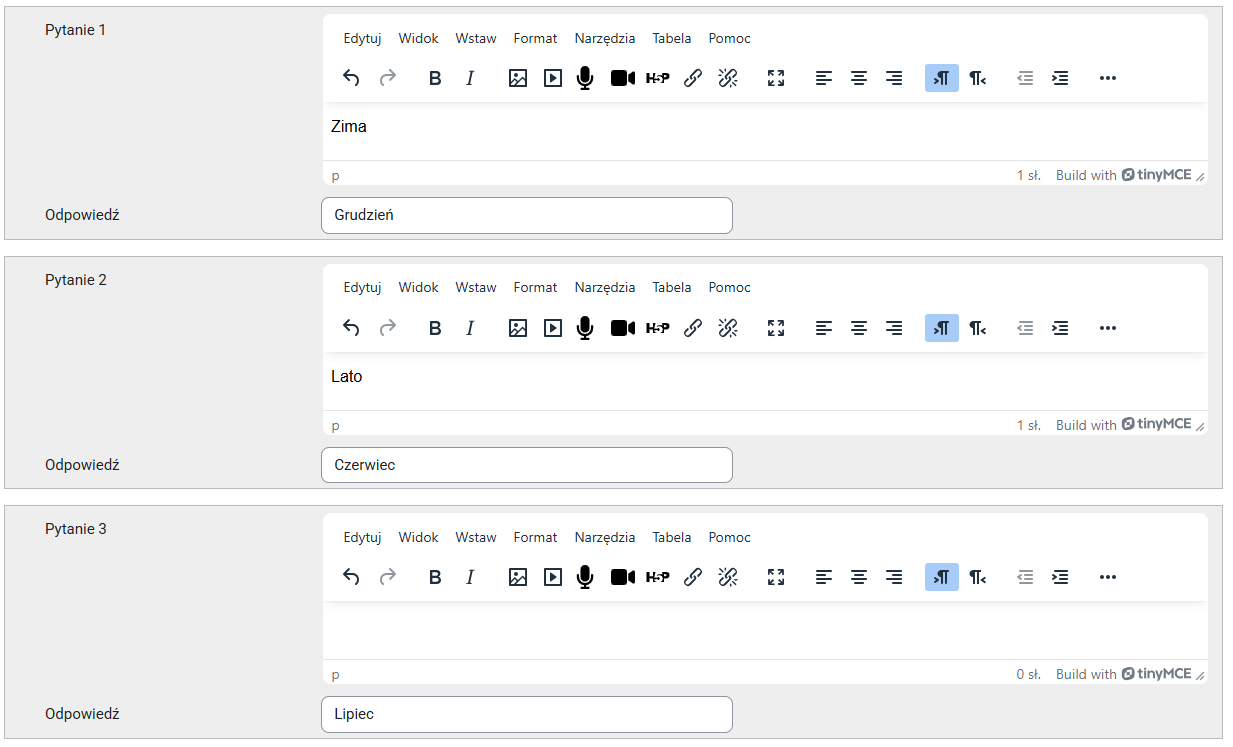1233x747 pixels.
Task: Open Format menu in Pytanie 2 editor
Action: click(x=535, y=287)
